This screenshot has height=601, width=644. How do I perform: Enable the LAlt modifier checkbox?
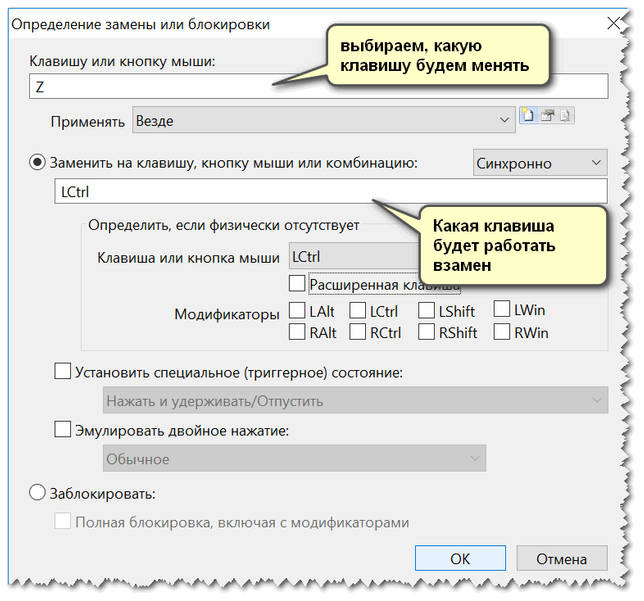tap(297, 311)
